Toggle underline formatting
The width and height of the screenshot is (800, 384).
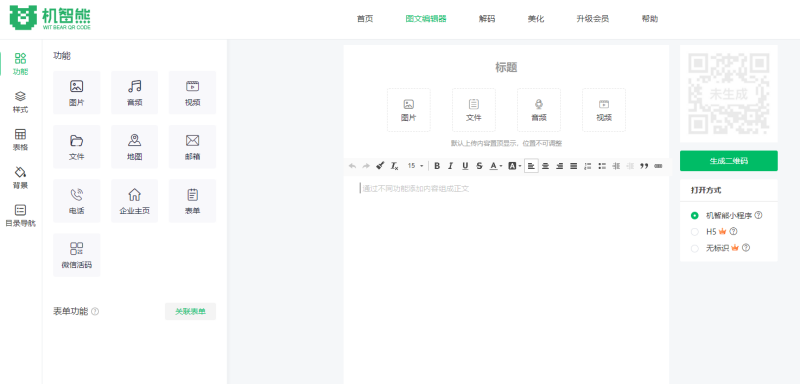pos(465,166)
